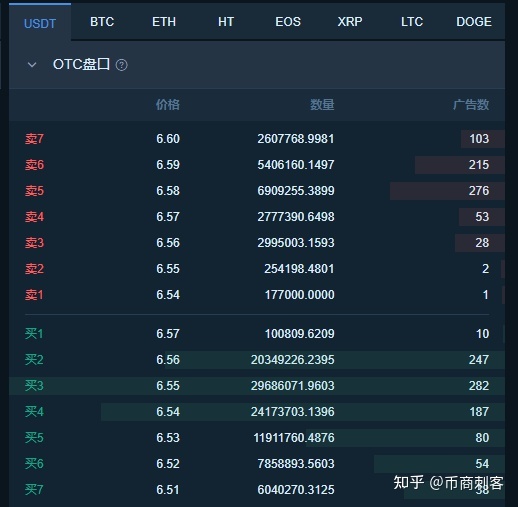
Task: Click the 6.57 price in 卖4 row
Action: (168, 217)
